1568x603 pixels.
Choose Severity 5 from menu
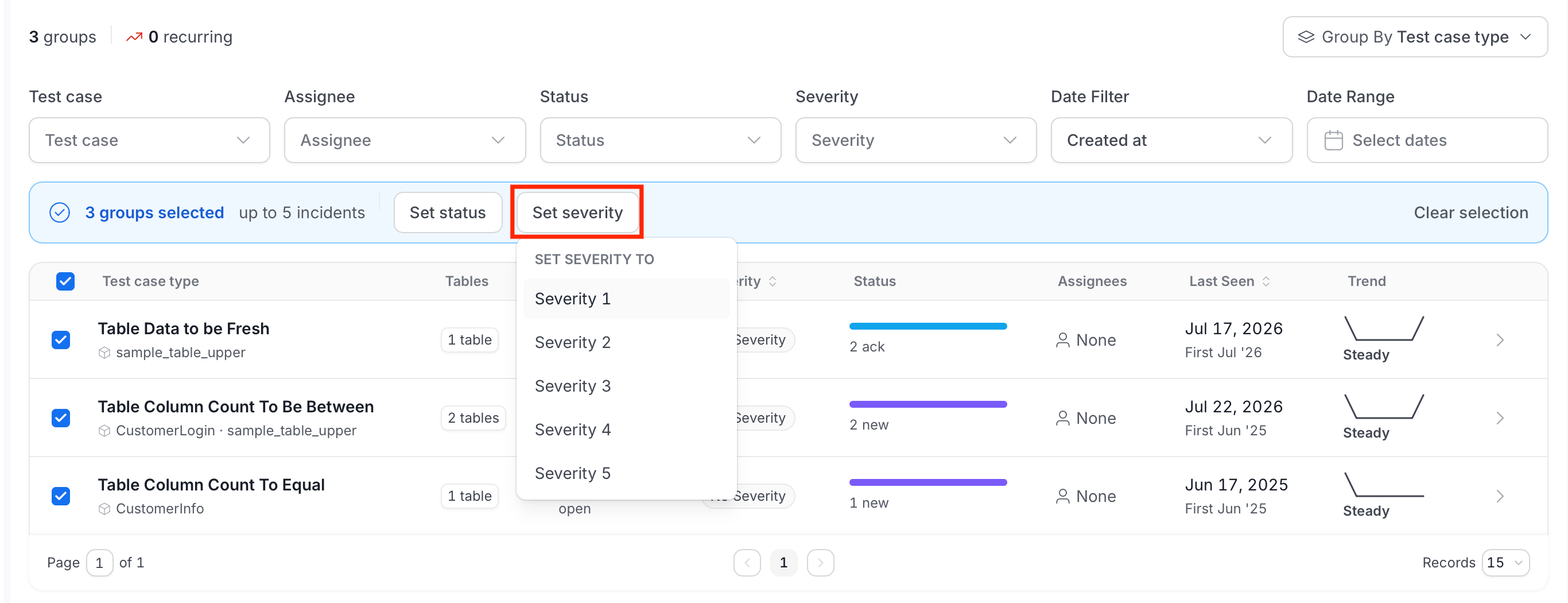pyautogui.click(x=626, y=473)
